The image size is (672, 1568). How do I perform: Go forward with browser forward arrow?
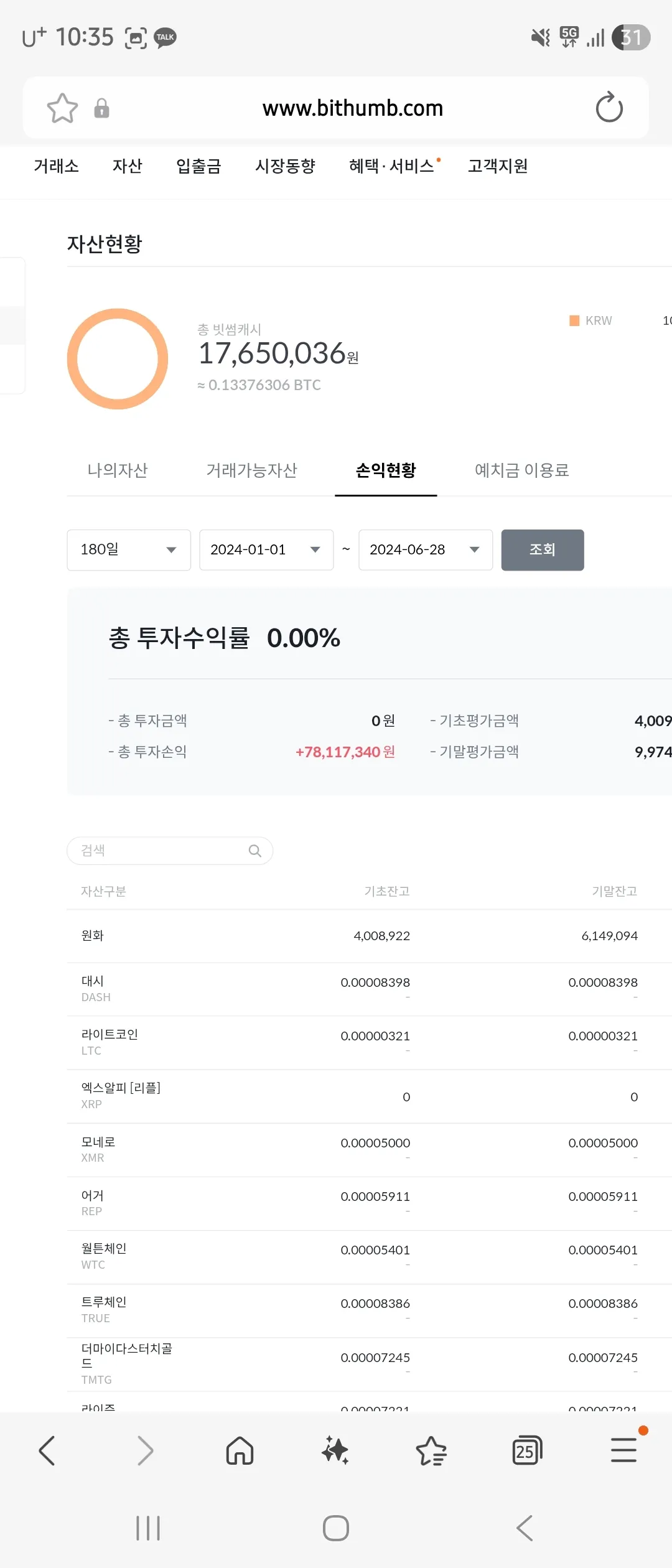pyautogui.click(x=144, y=1451)
